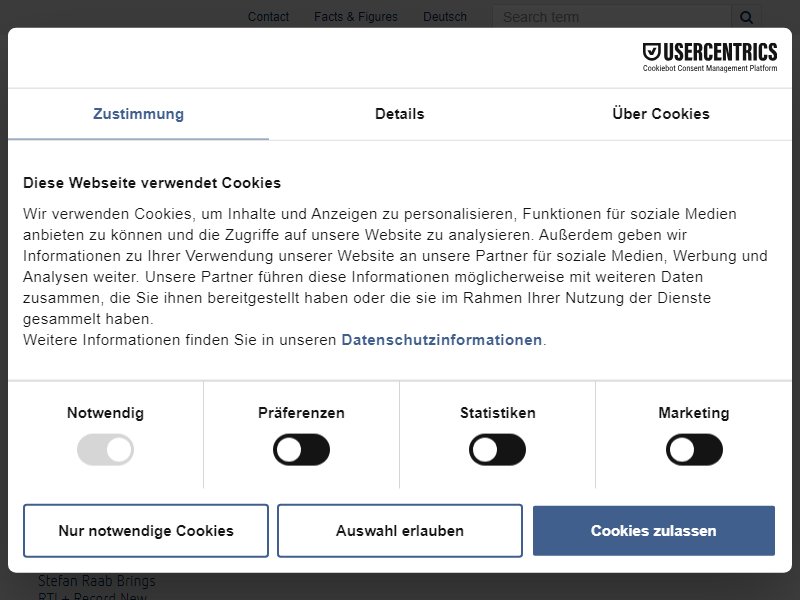Image resolution: width=800 pixels, height=600 pixels.
Task: Open the Facts & Figures link
Action: pyautogui.click(x=356, y=17)
